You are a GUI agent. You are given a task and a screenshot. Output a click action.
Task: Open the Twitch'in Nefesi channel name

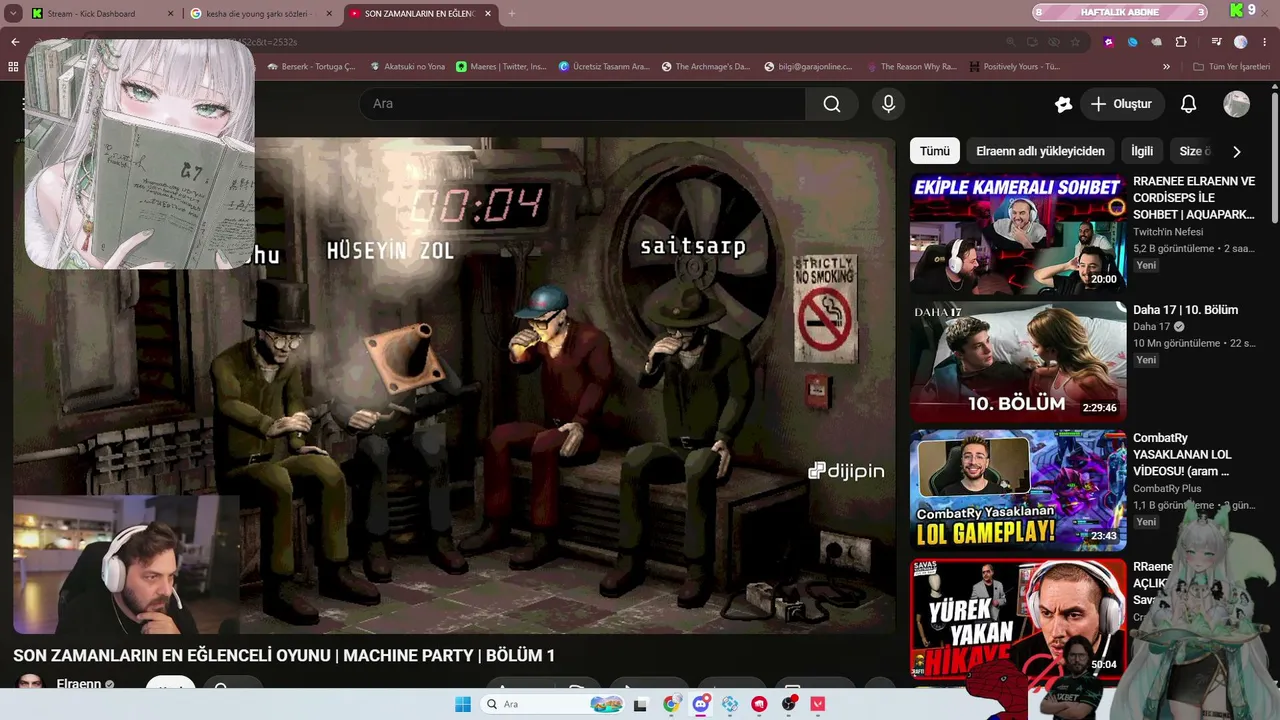click(x=1168, y=232)
